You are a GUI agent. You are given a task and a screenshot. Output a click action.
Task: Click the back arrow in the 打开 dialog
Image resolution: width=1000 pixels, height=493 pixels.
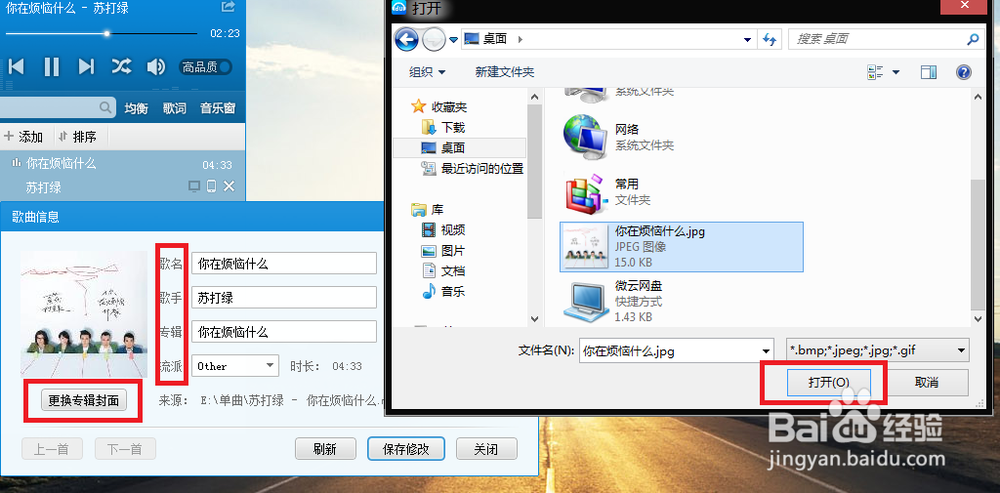point(406,40)
